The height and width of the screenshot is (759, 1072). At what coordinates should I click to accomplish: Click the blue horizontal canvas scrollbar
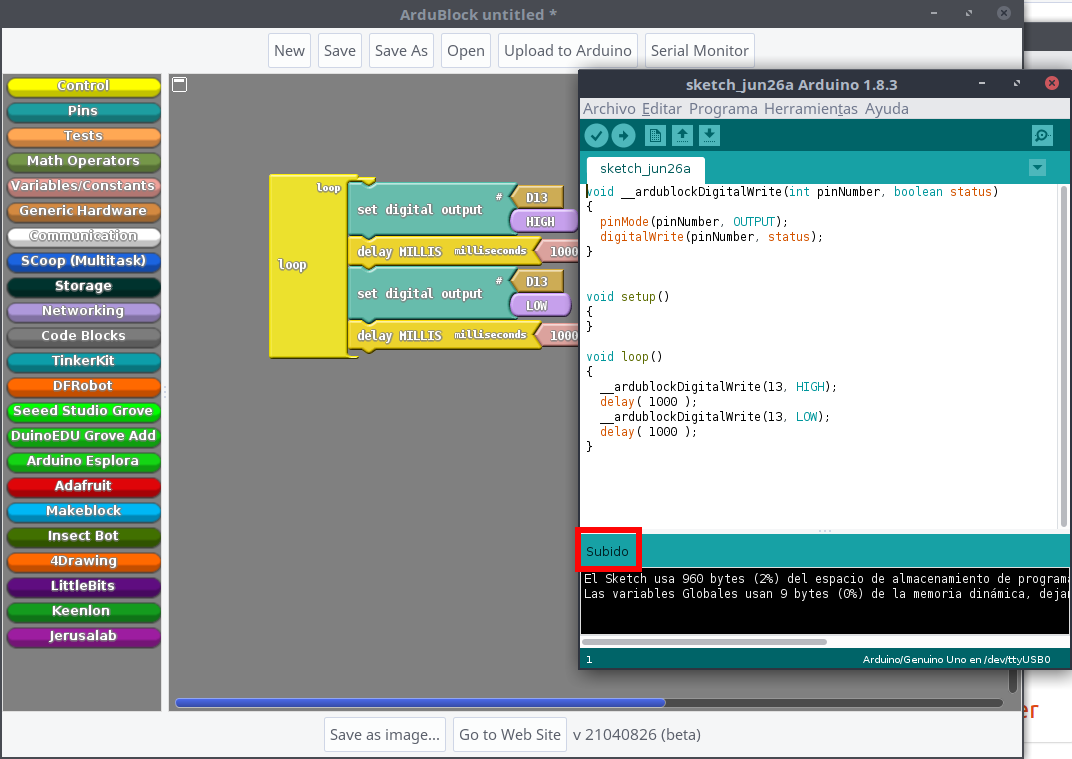click(x=420, y=703)
